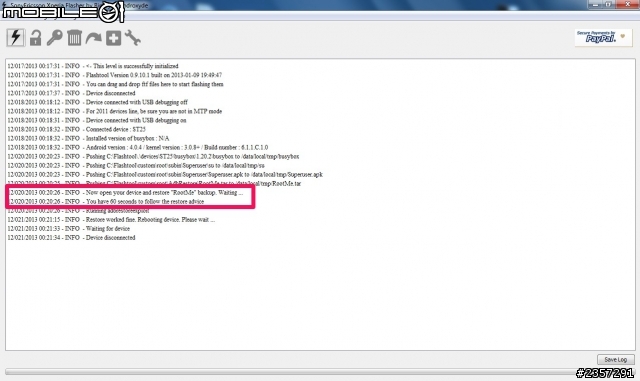Select log line "Flashtool Version 0.9.10.1 built on"
640x381 pixels.
tap(115, 75)
